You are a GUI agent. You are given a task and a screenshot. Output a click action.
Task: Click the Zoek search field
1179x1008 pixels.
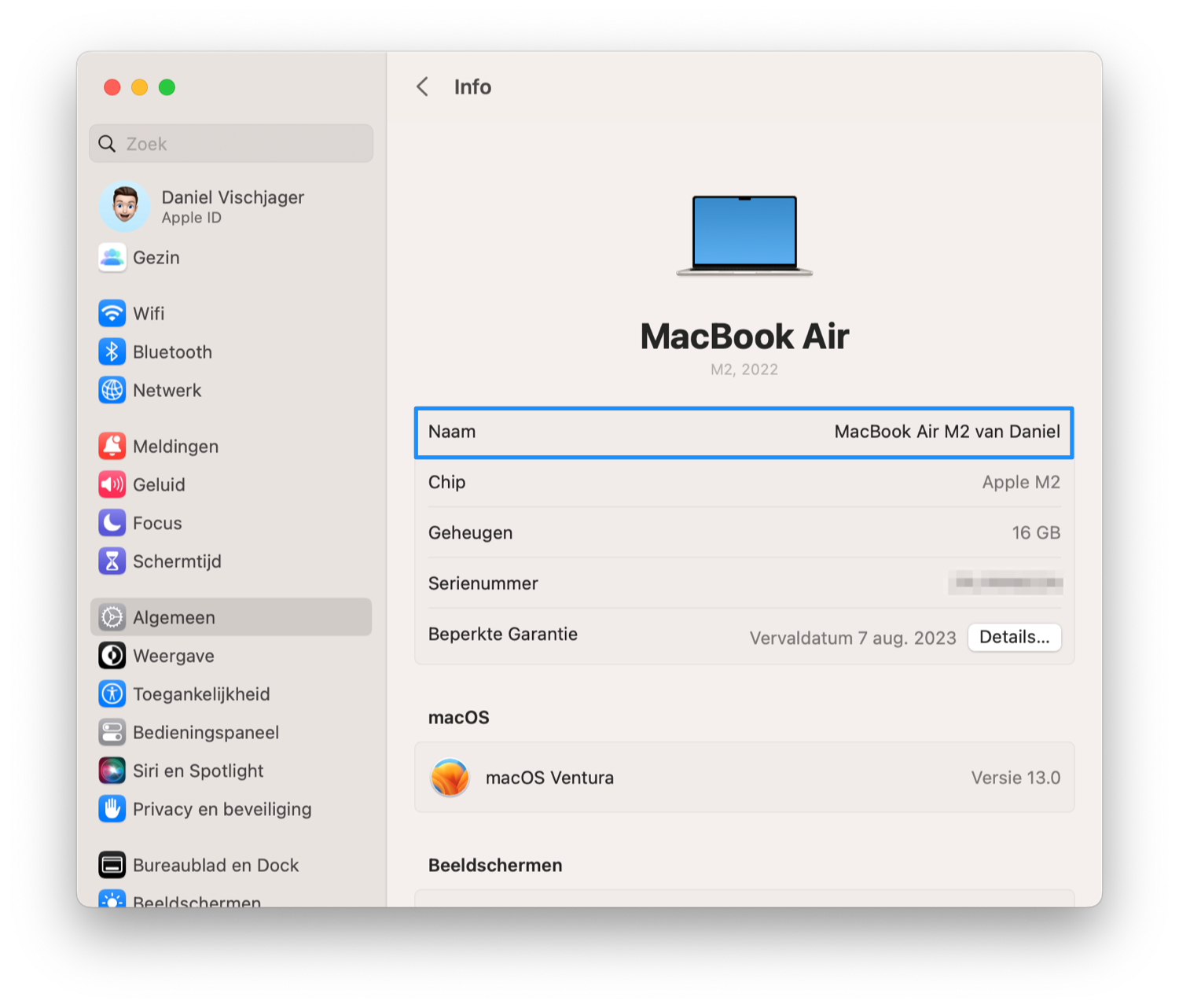pyautogui.click(x=231, y=144)
